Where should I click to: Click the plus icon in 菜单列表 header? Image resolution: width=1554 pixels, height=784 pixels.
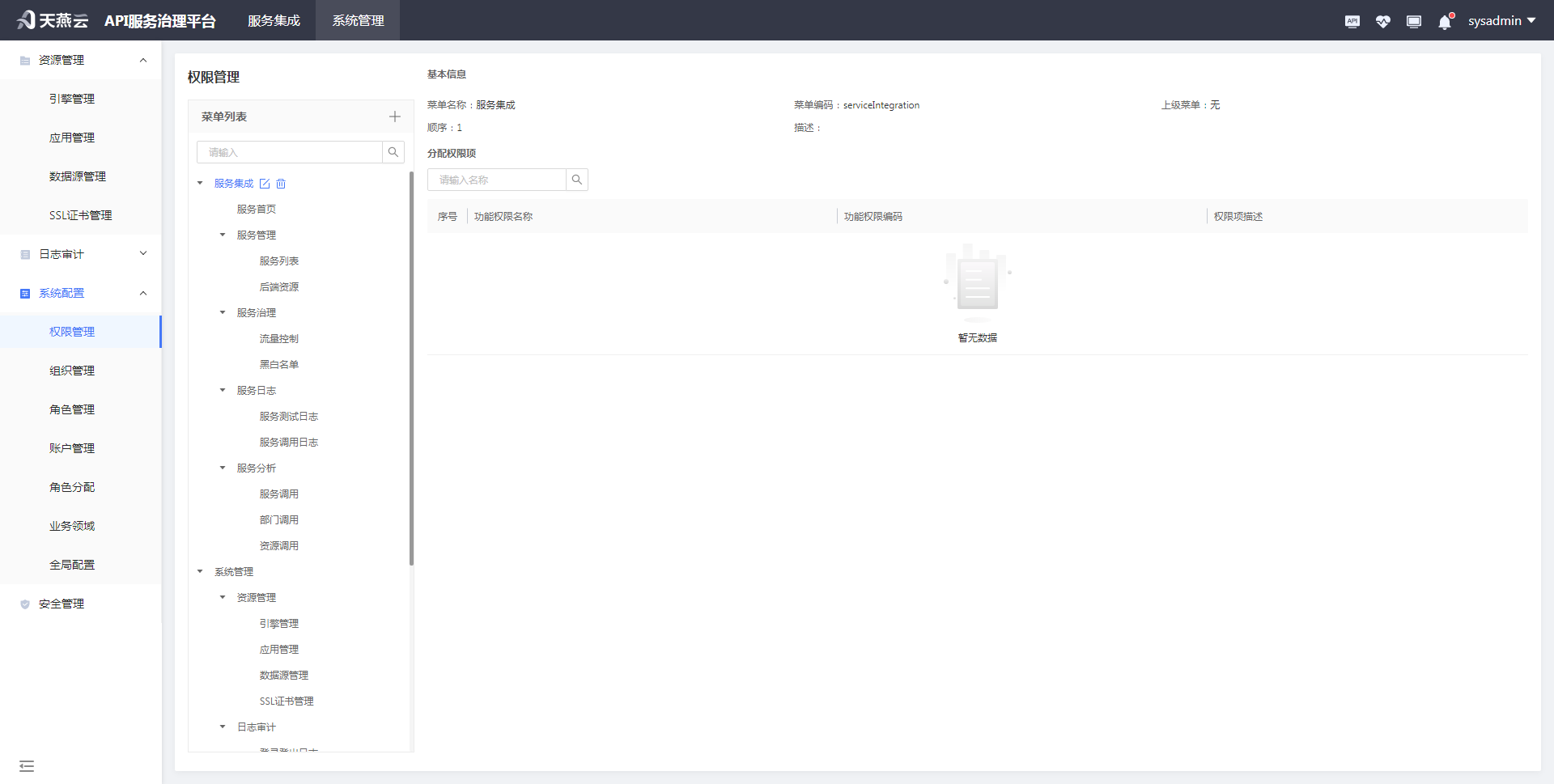tap(394, 117)
